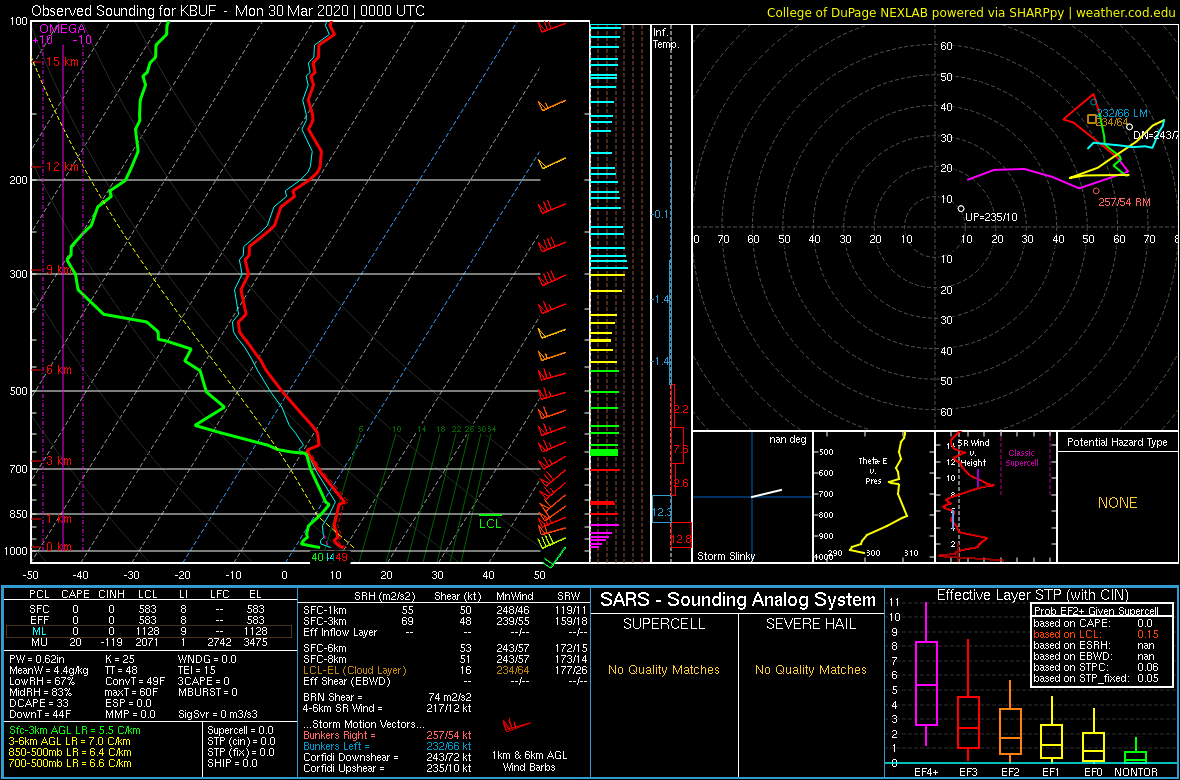
Task: Click the '257/54 RM' hodograph label
Action: click(x=1124, y=203)
